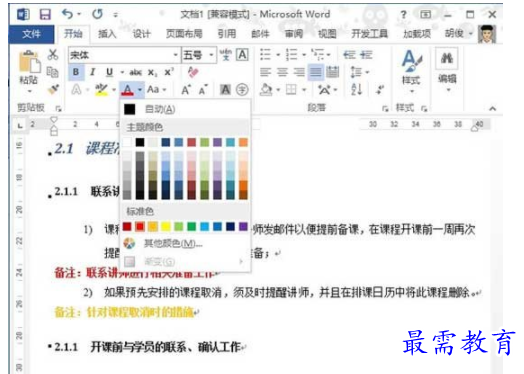Click the Clear Formatting eraser icon
Image resolution: width=524 pixels, height=374 pixels.
pos(193,72)
